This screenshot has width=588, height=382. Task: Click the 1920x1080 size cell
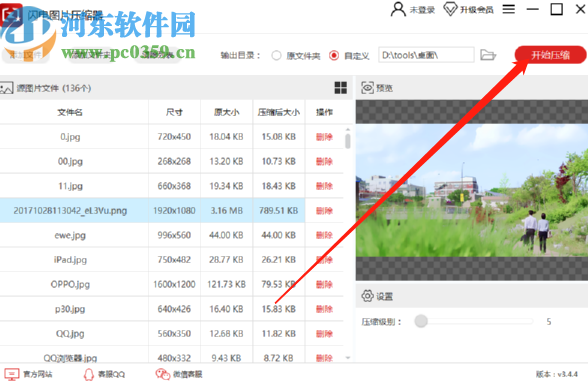[x=174, y=211]
